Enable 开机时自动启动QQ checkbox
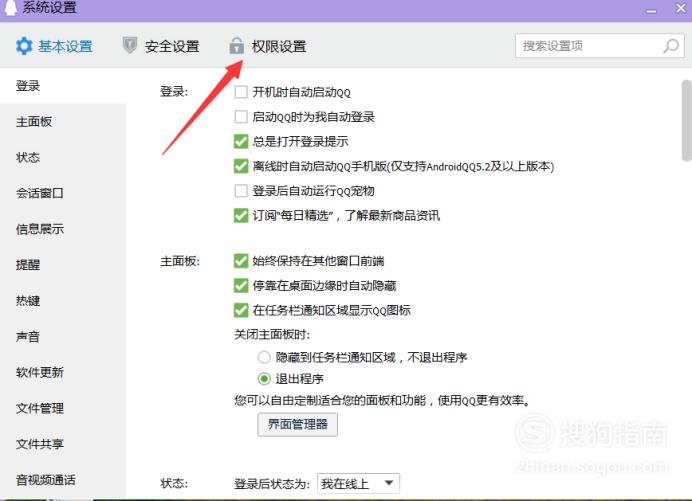This screenshot has width=692, height=501. pos(241,92)
